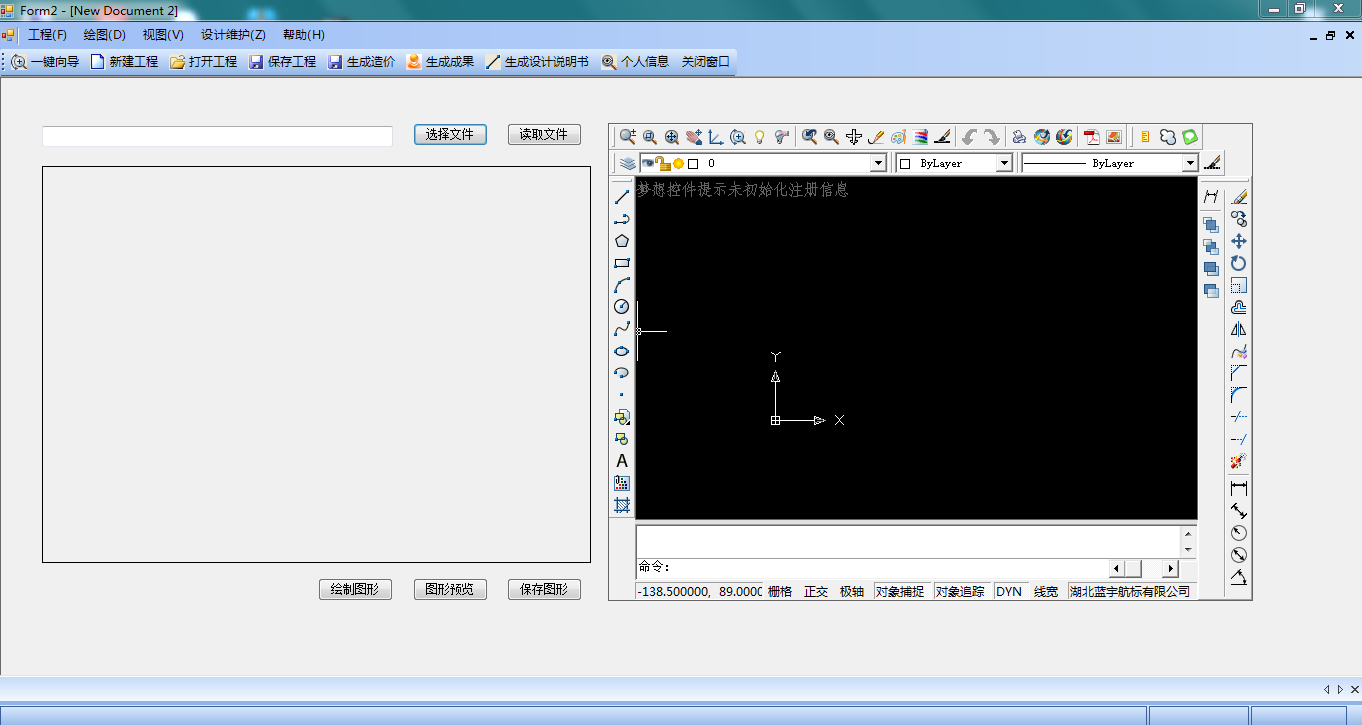The image size is (1362, 725).
Task: Click the command line 命令 input
Action: coord(873,568)
